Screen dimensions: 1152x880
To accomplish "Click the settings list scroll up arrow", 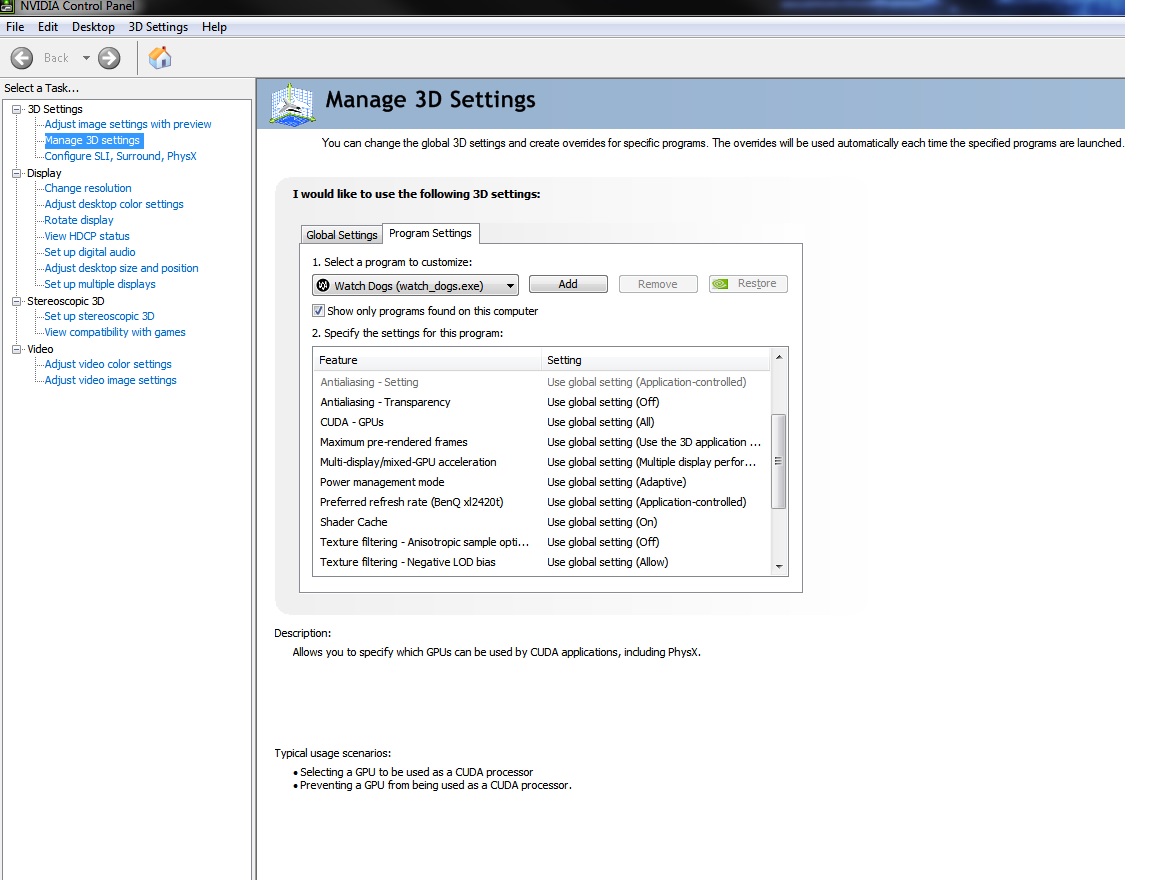I will tap(779, 357).
